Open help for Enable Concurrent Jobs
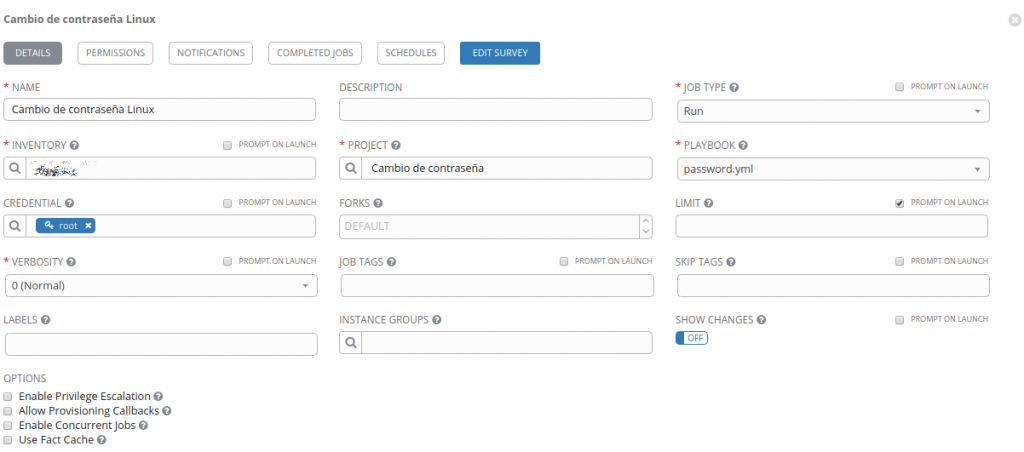 point(143,426)
